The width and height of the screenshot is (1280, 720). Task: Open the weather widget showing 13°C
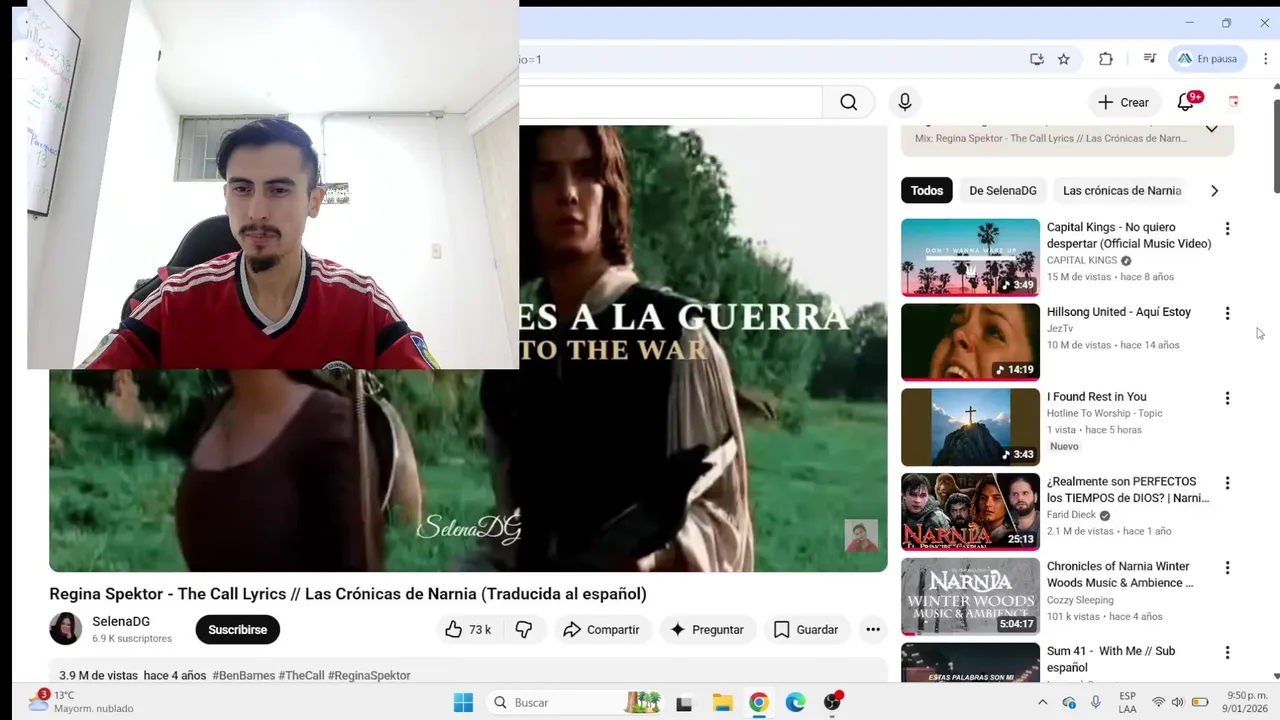[82, 702]
